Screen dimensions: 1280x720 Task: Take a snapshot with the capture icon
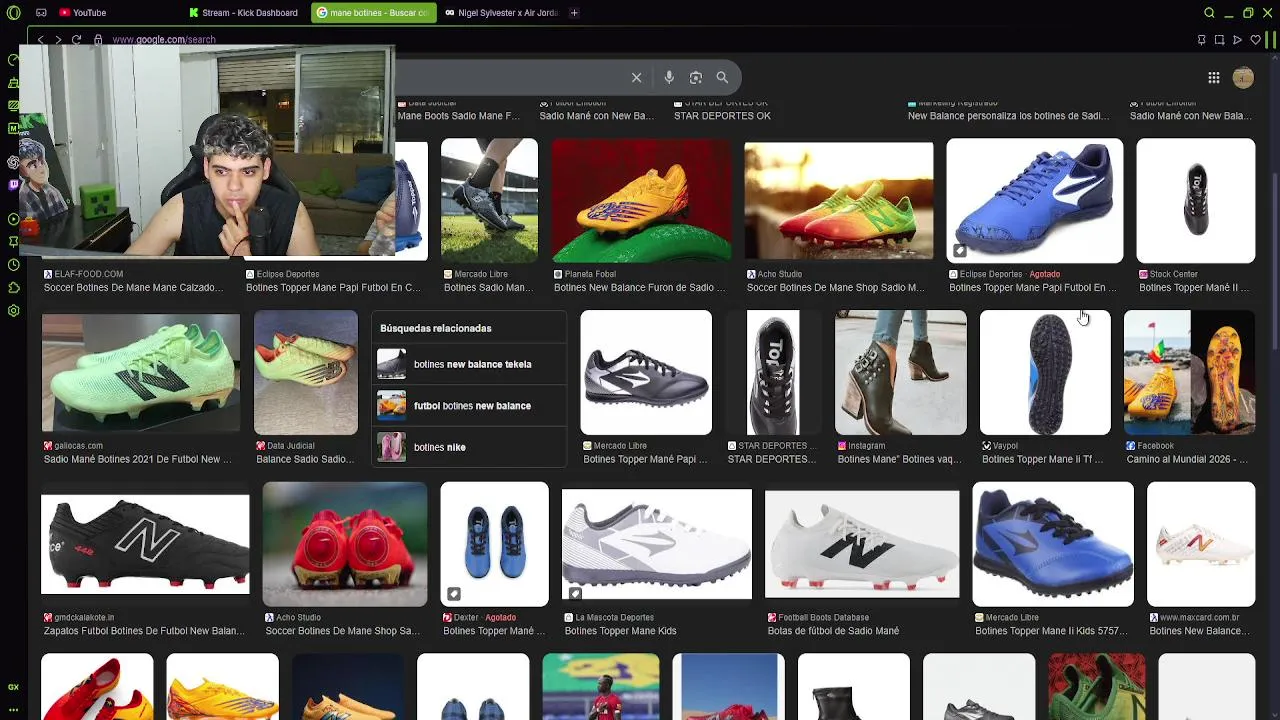[x=1219, y=40]
